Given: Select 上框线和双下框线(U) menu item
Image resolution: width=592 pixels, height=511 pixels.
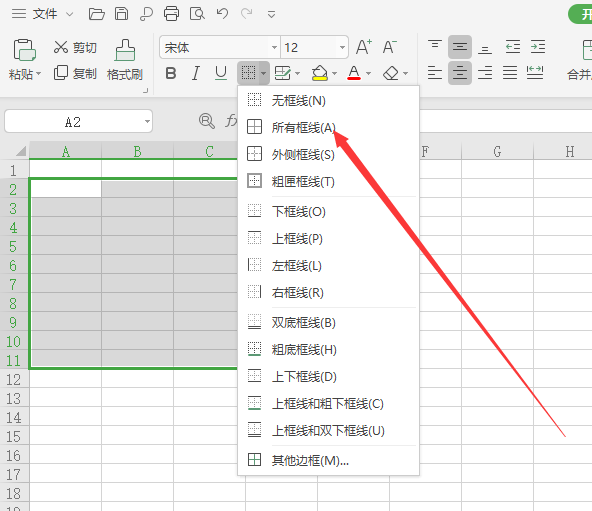Looking at the screenshot, I should tap(328, 431).
